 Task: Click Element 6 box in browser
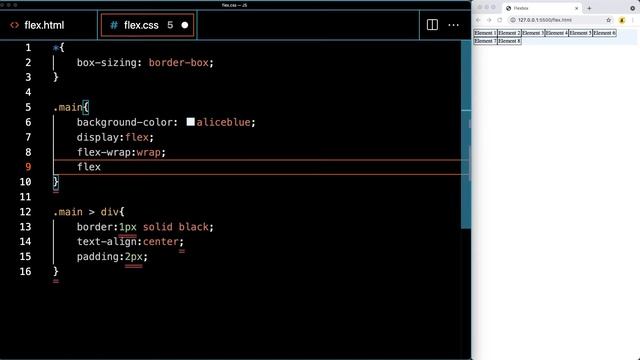click(x=604, y=33)
